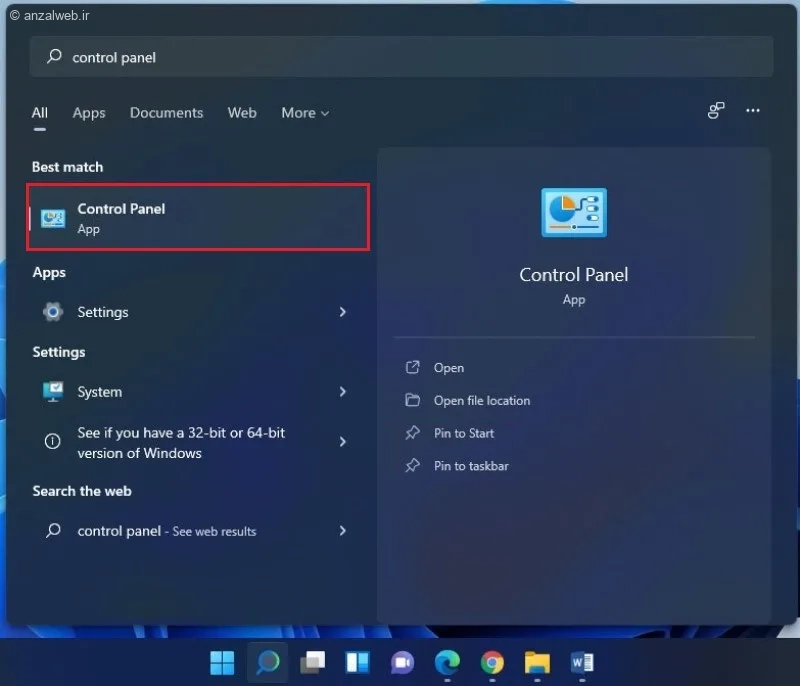Image resolution: width=800 pixels, height=686 pixels.
Task: Switch to the Apps filter tab
Action: 89,113
